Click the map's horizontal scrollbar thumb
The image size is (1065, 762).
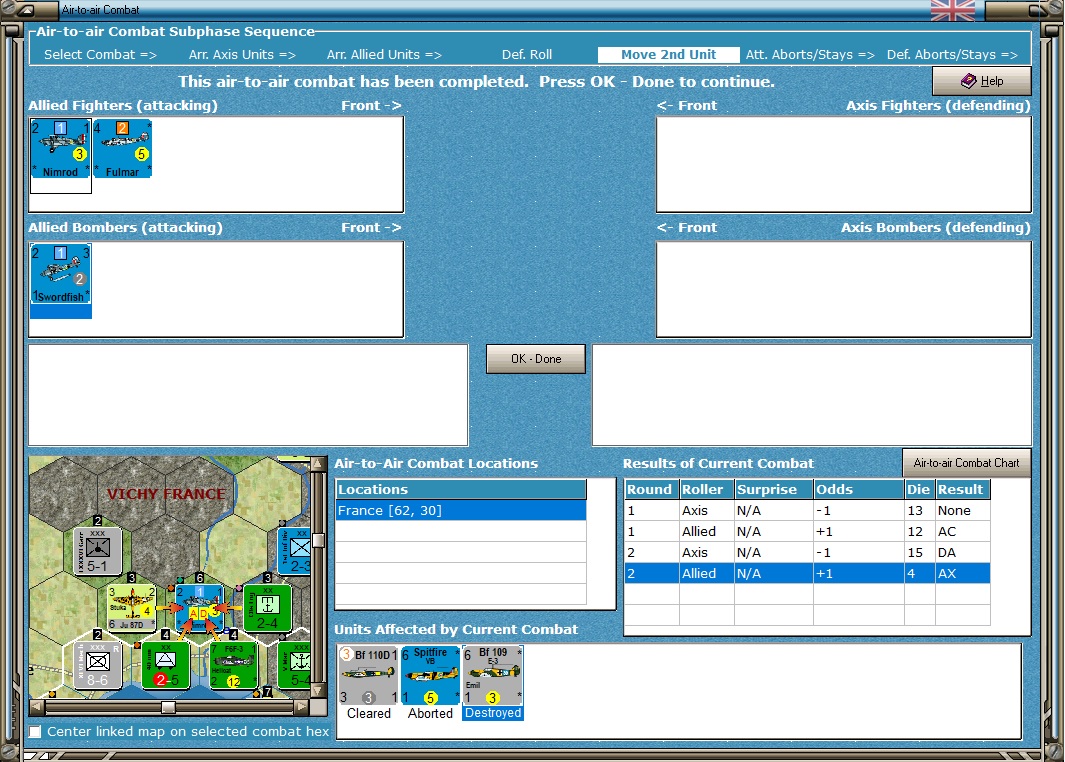pyautogui.click(x=168, y=707)
